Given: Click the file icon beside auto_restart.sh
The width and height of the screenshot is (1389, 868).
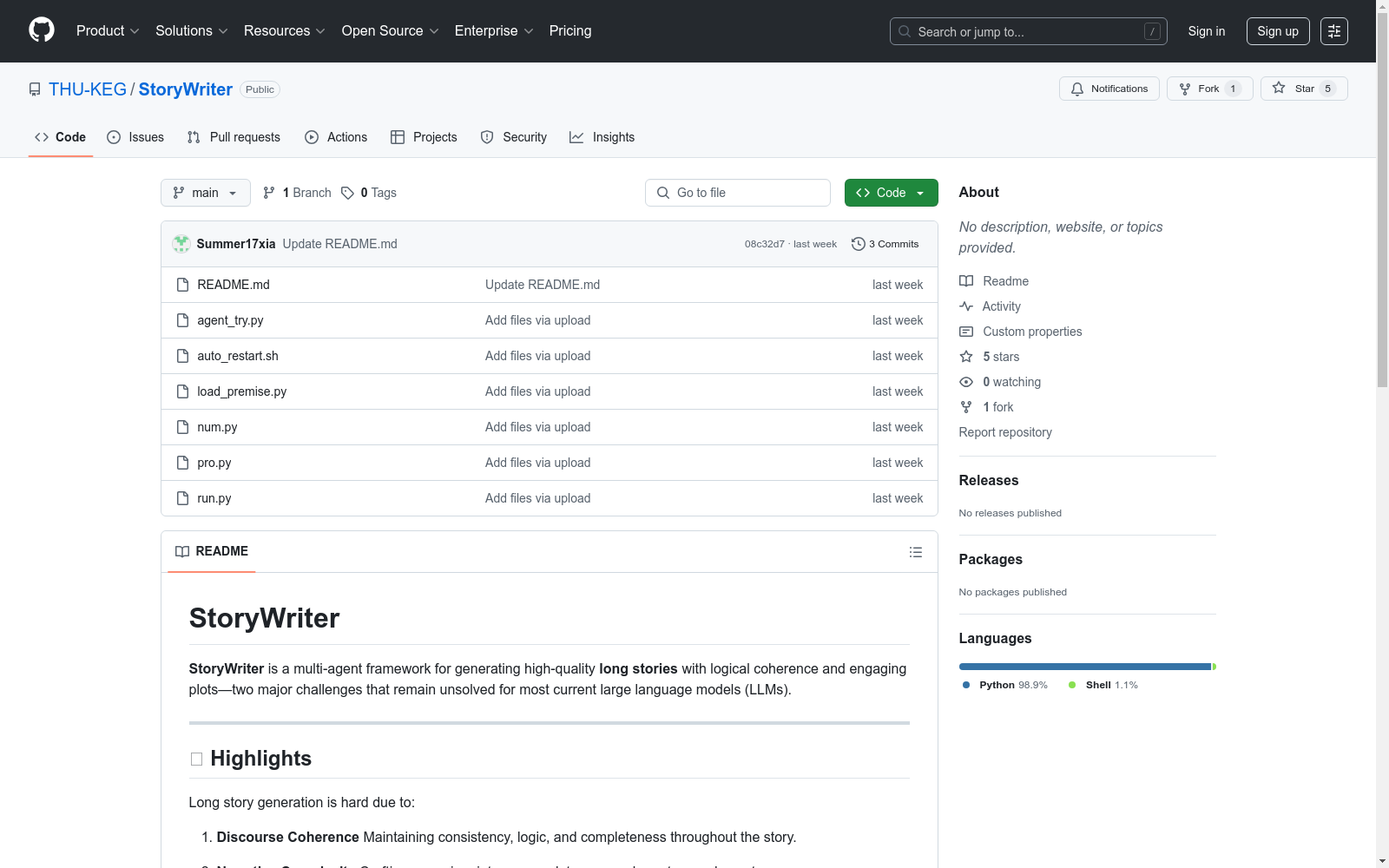Looking at the screenshot, I should click(x=182, y=356).
